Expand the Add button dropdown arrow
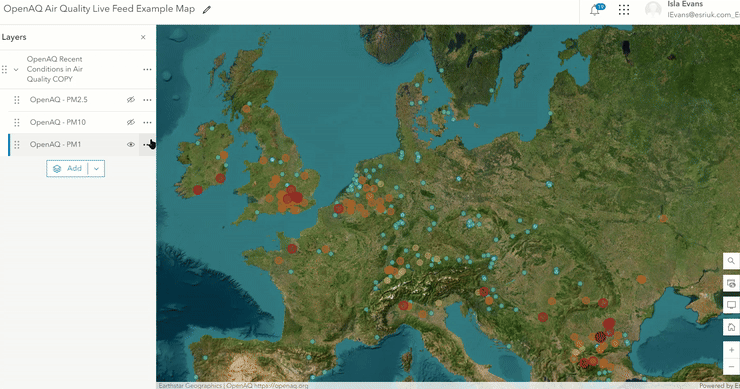 96,169
